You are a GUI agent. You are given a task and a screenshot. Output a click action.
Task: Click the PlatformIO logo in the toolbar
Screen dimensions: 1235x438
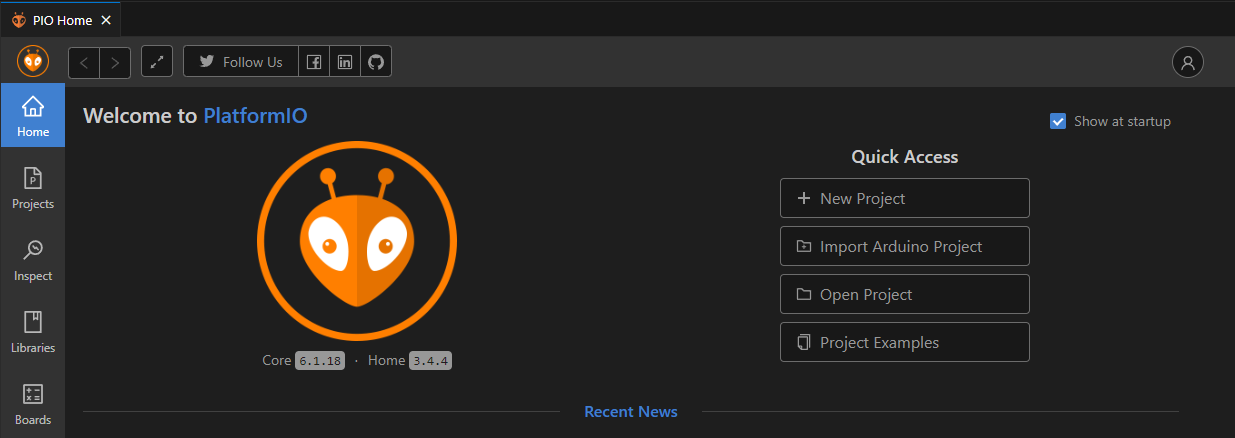click(33, 62)
